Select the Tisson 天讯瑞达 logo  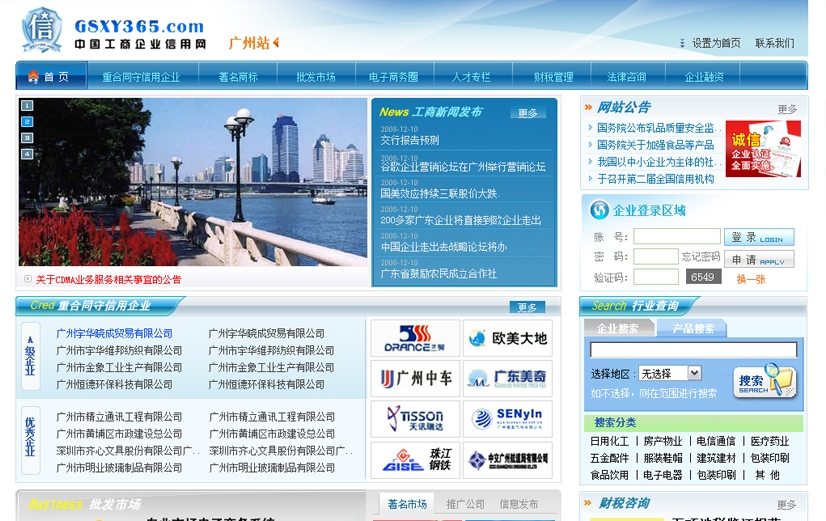[x=415, y=419]
